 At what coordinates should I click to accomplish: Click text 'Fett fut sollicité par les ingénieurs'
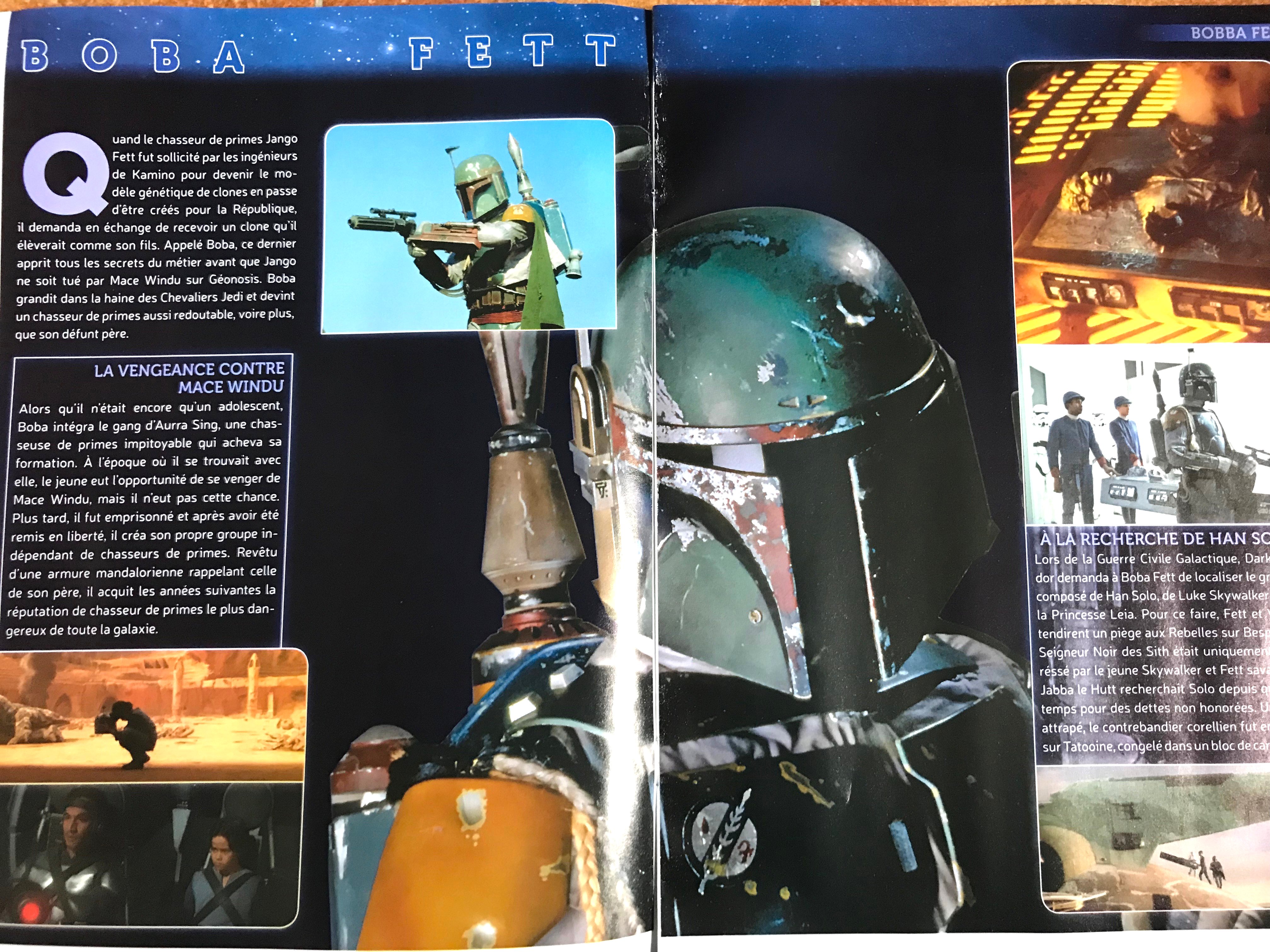(205, 157)
